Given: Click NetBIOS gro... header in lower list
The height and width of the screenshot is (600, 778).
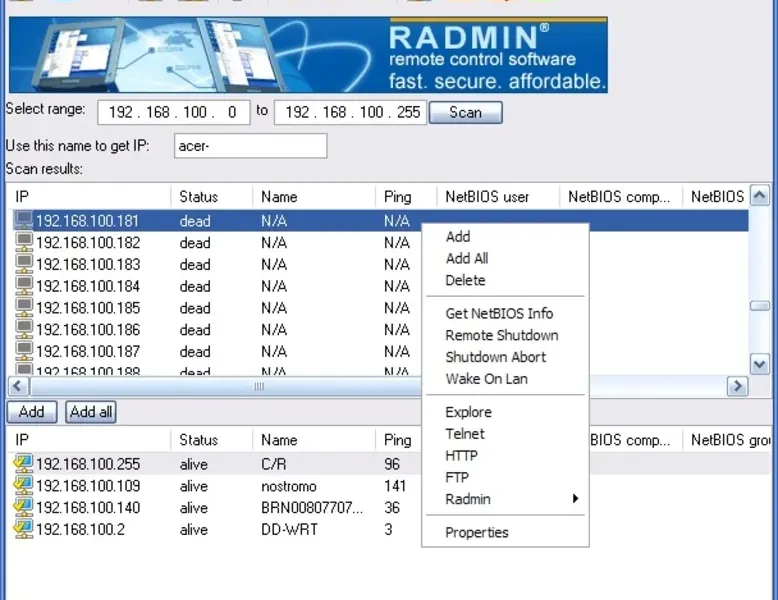Looking at the screenshot, I should (x=727, y=440).
